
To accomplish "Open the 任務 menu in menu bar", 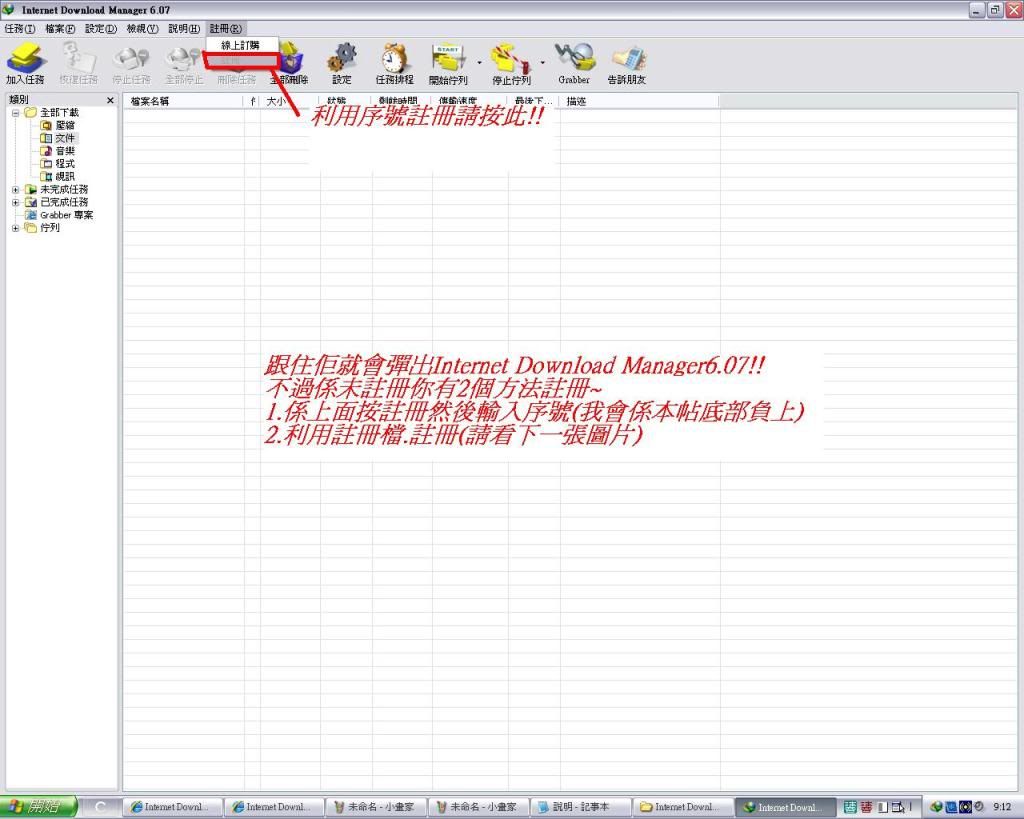I will coord(20,28).
